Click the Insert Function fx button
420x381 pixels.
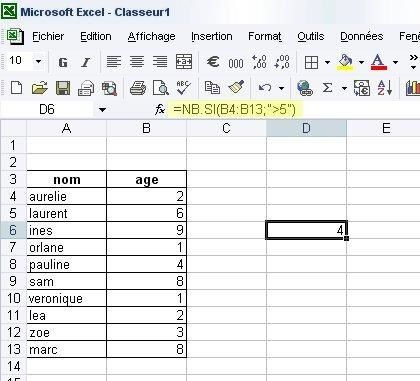[x=160, y=109]
